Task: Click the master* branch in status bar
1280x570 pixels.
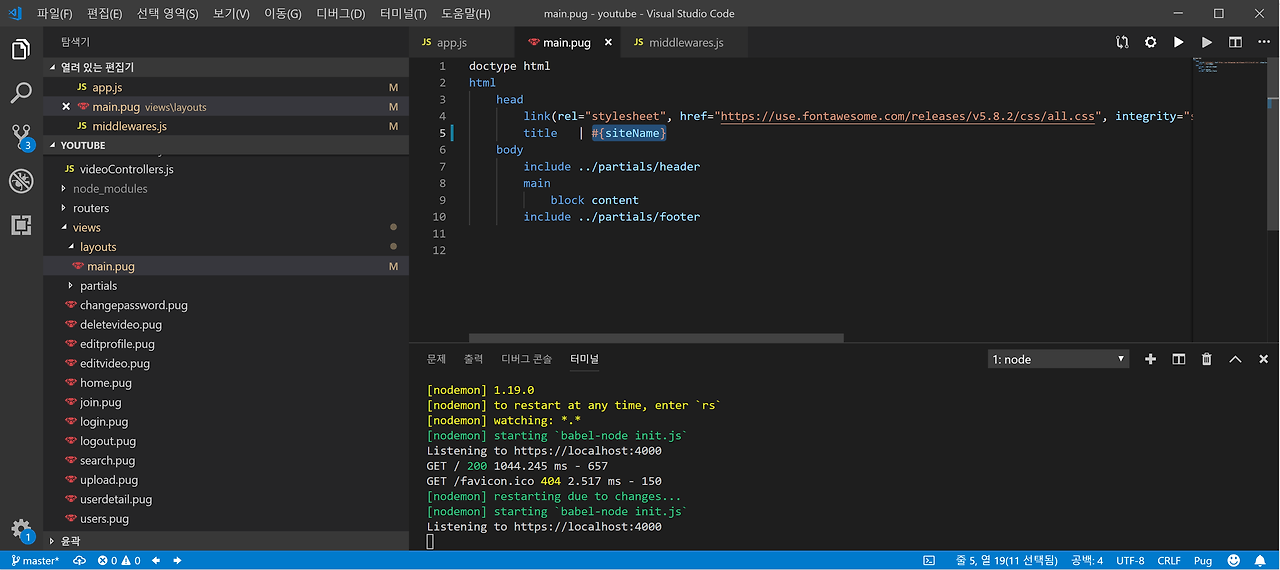Action: click(x=35, y=561)
